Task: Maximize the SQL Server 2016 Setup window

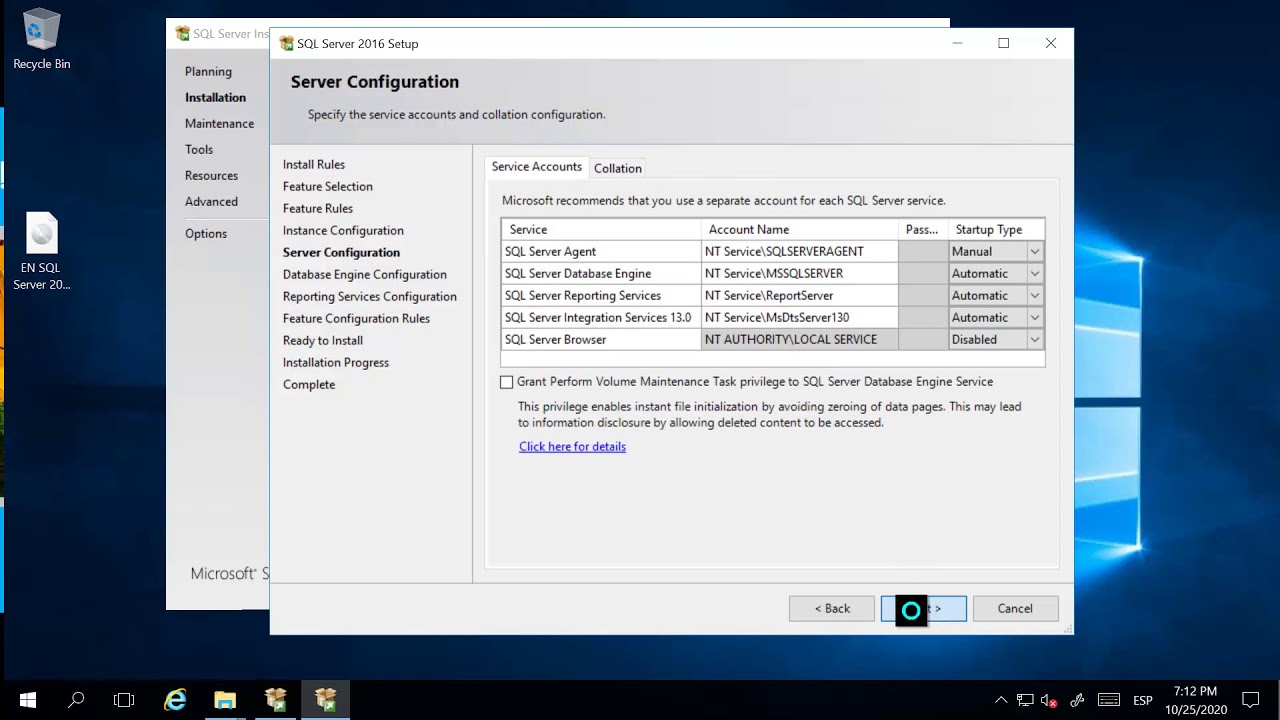Action: pyautogui.click(x=1004, y=43)
